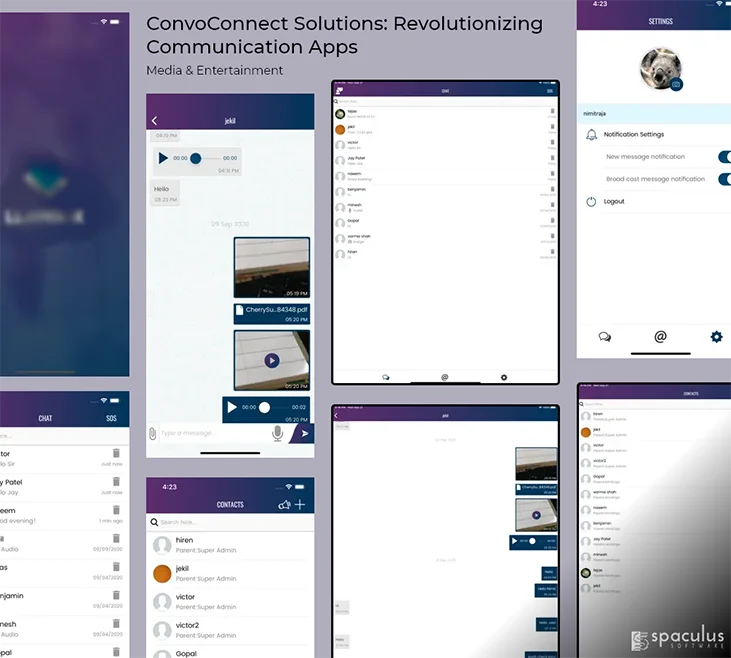This screenshot has width=731, height=658.
Task: Play the first audio message in phone jekil chat
Action: point(163,158)
